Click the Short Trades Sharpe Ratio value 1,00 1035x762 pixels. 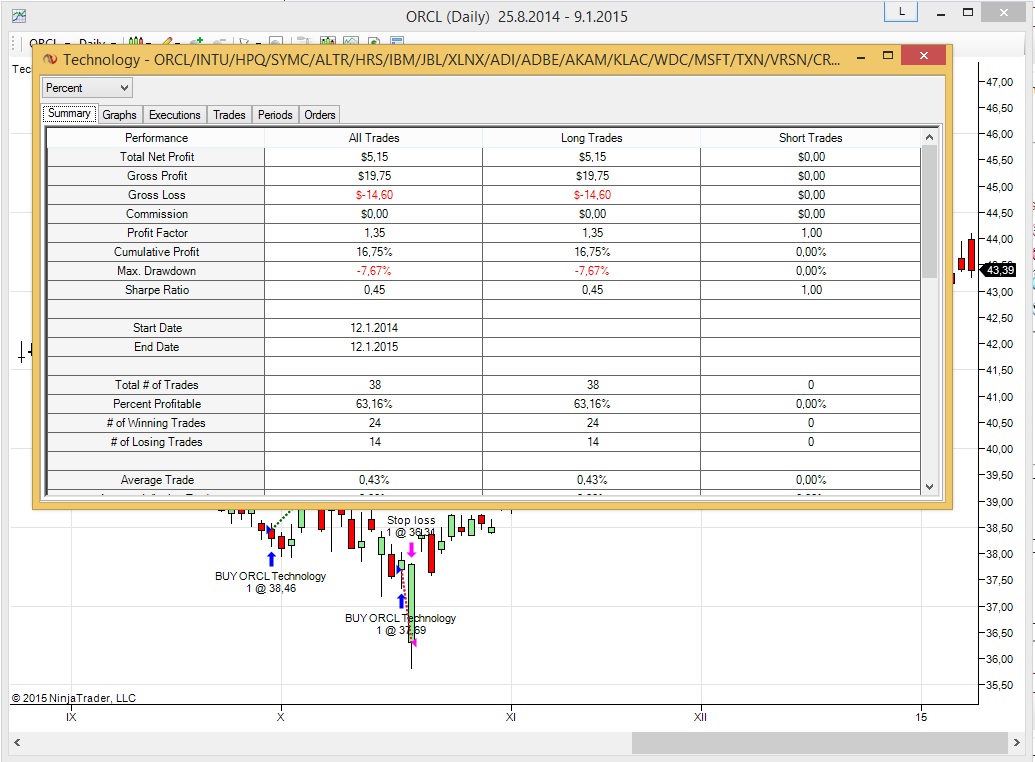(x=811, y=291)
